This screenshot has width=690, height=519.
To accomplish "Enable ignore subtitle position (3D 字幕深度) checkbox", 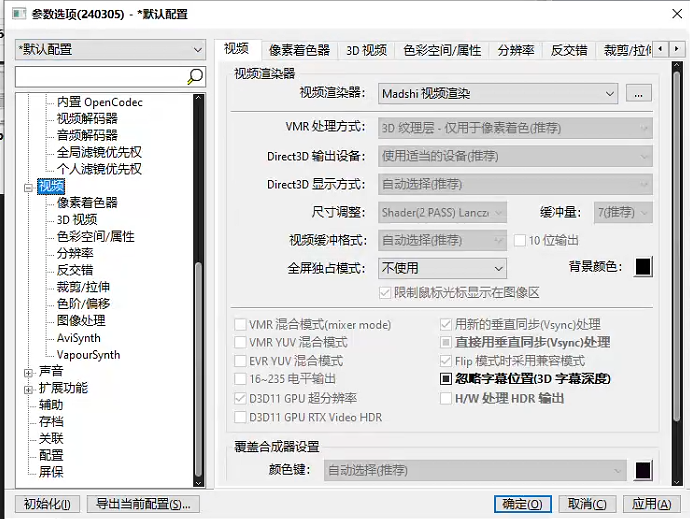I will click(447, 379).
